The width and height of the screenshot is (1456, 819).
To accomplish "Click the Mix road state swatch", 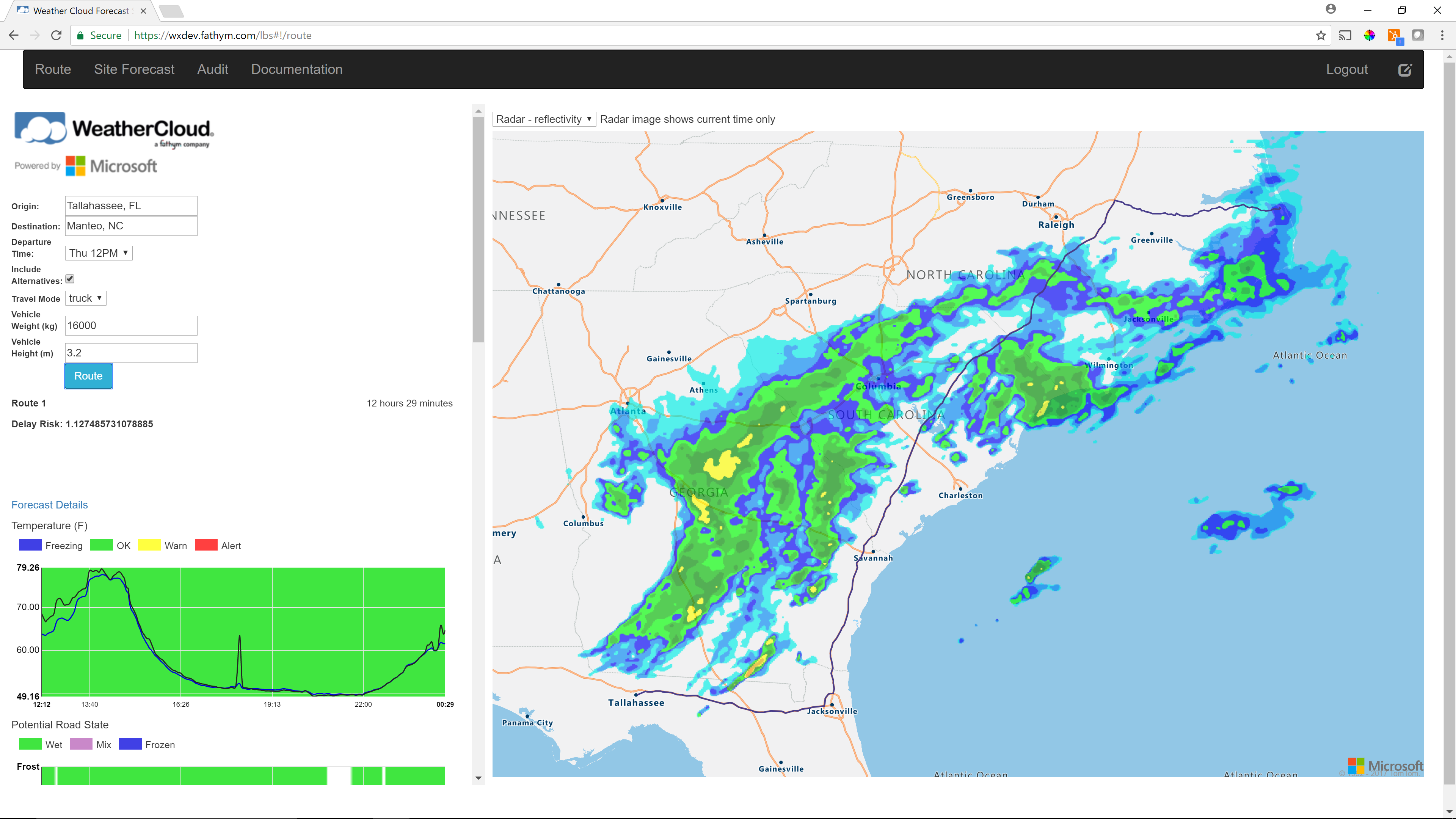I will [81, 744].
